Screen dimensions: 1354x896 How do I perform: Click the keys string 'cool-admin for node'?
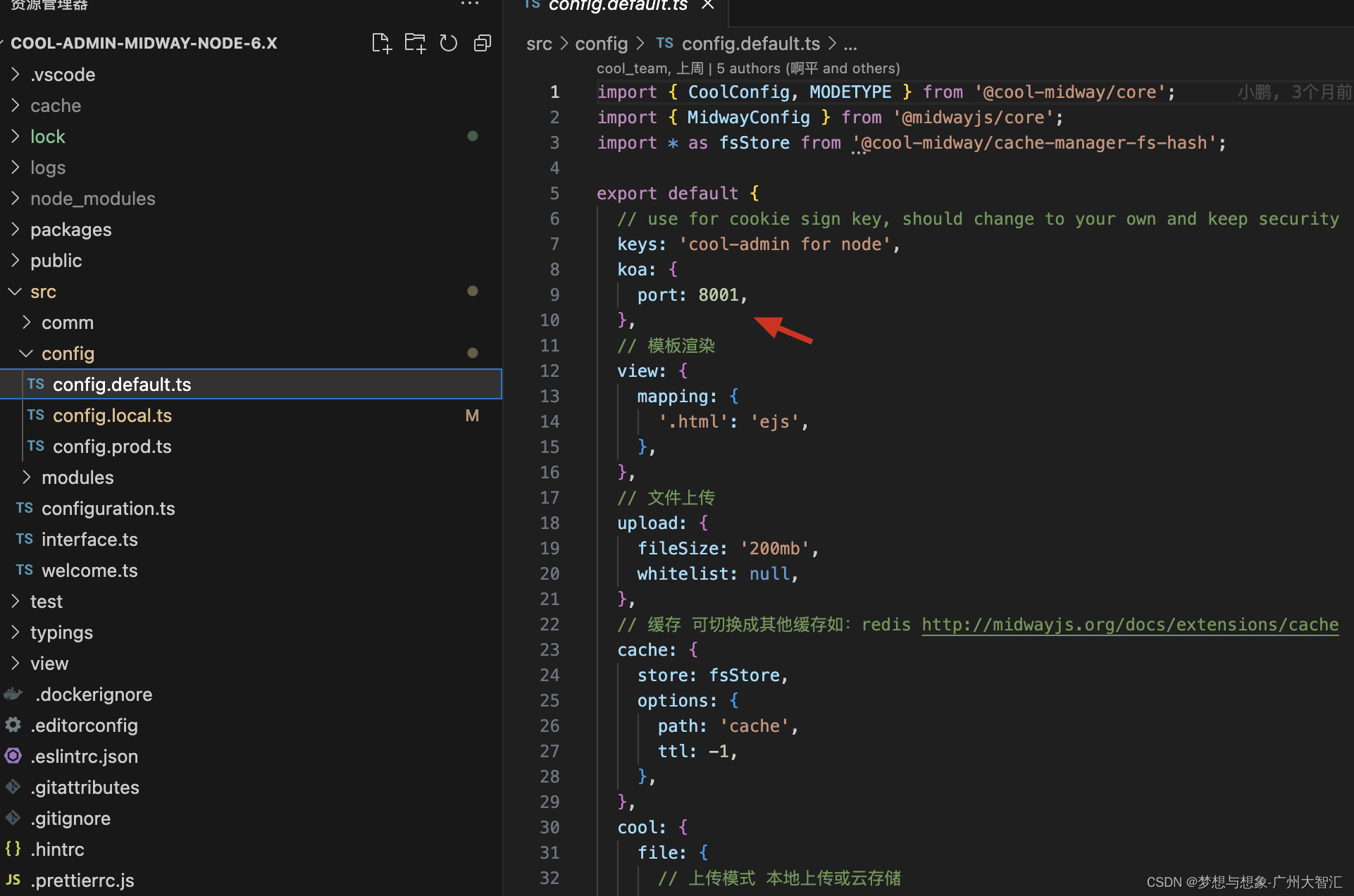[x=785, y=244]
